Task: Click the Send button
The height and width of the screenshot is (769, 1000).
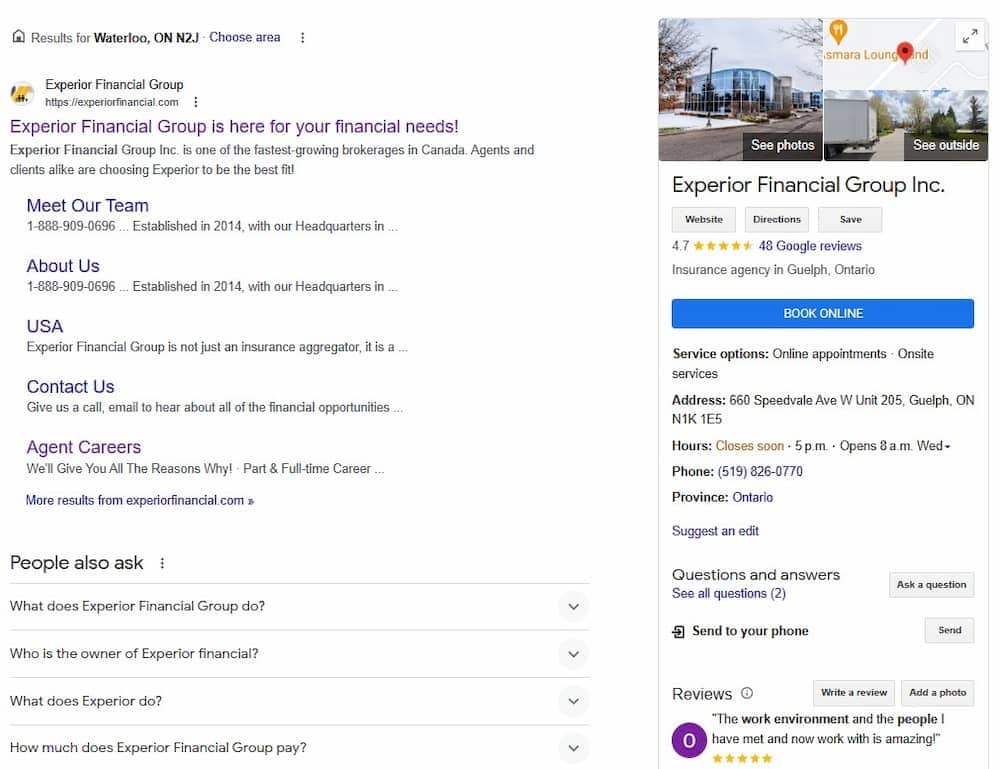Action: coord(949,630)
